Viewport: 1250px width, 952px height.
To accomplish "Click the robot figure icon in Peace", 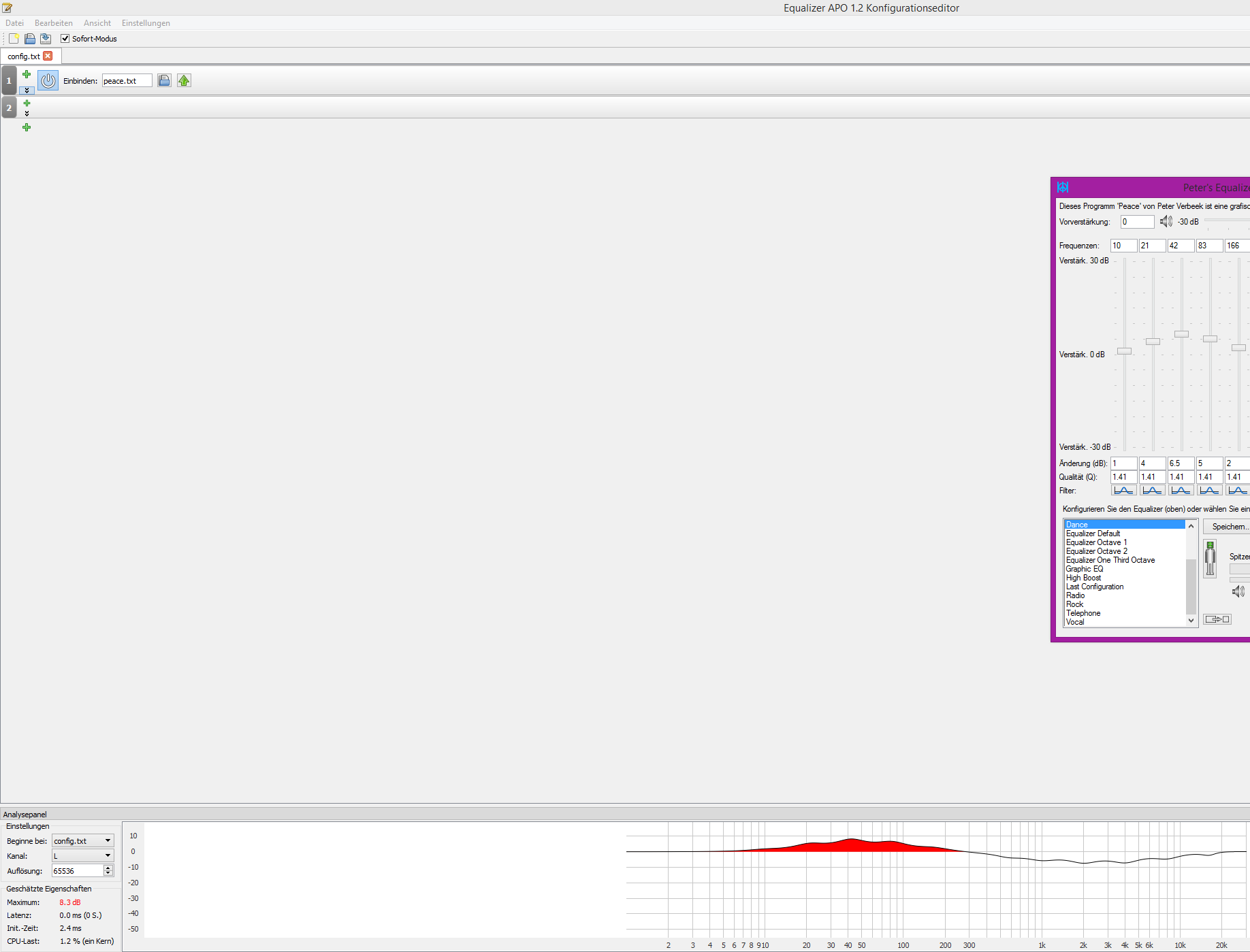I will [1210, 559].
